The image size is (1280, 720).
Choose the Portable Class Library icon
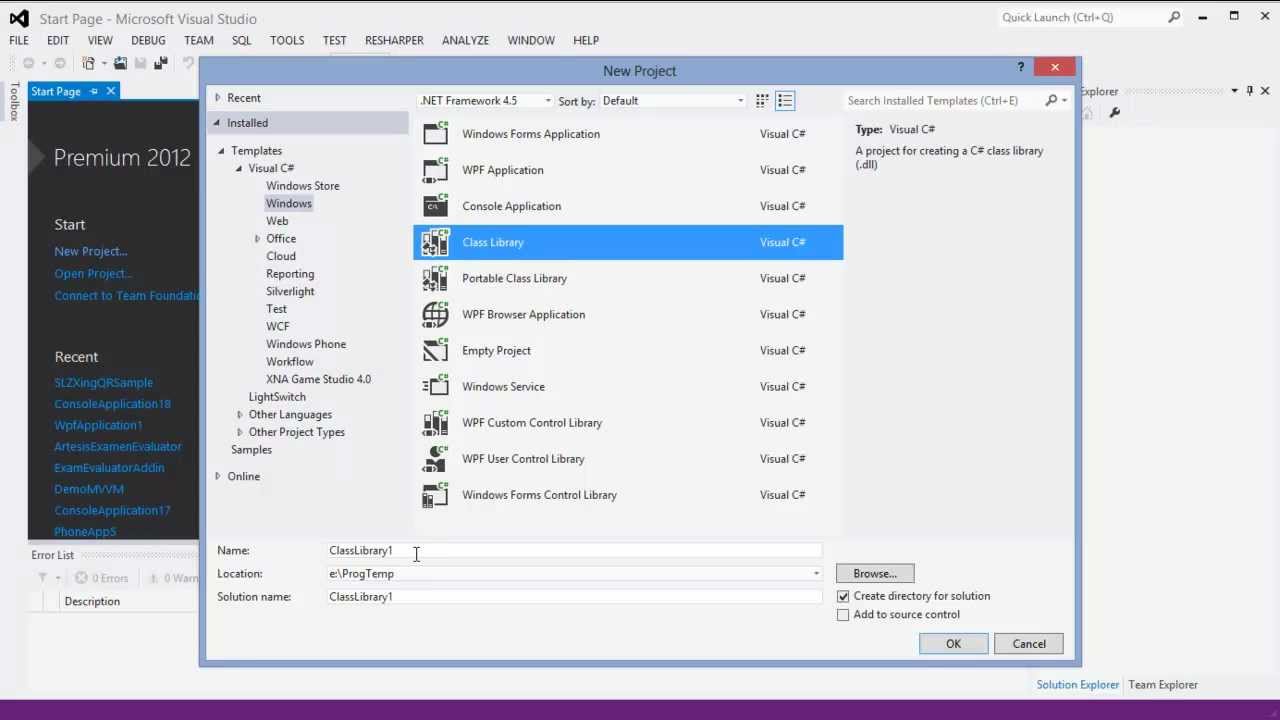click(436, 278)
